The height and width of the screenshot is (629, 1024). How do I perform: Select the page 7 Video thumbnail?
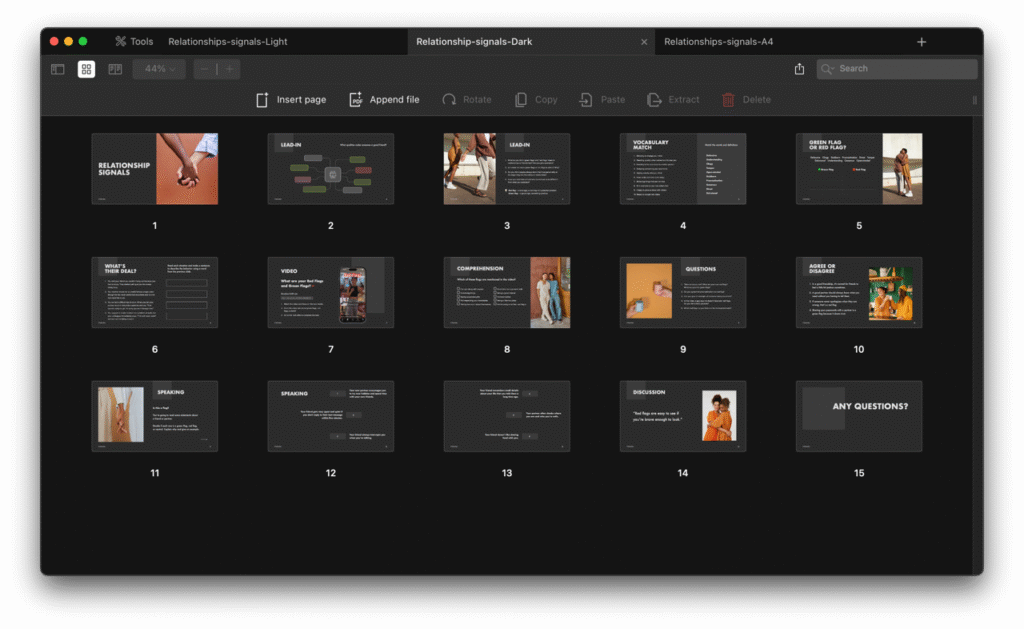(331, 292)
